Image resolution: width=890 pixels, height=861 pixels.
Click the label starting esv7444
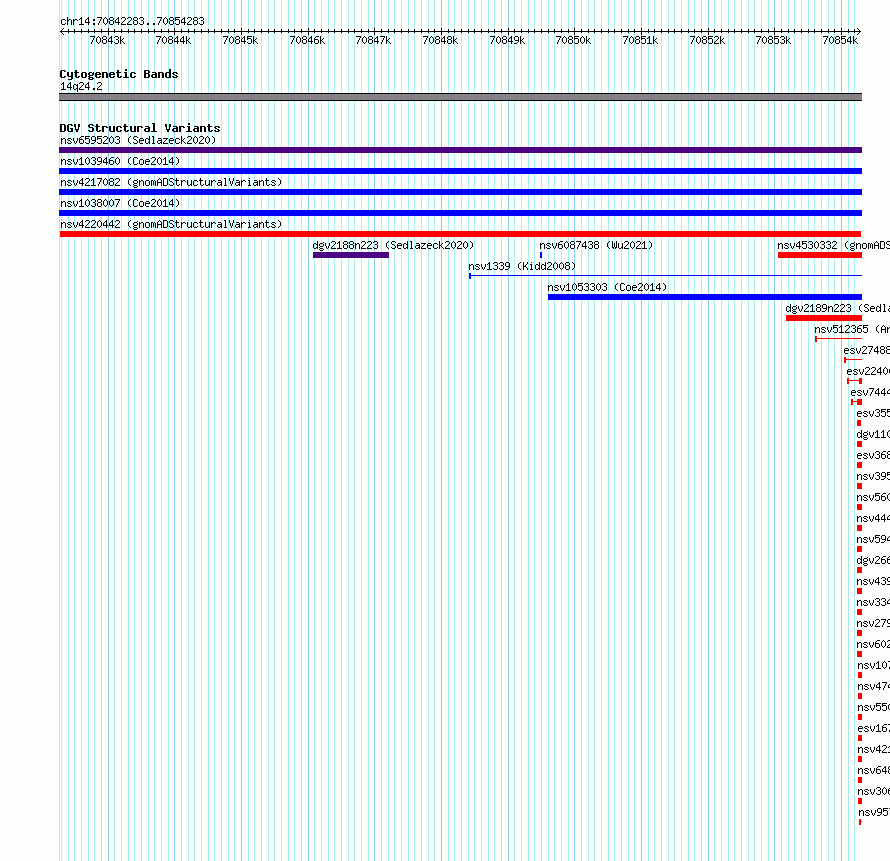[870, 392]
